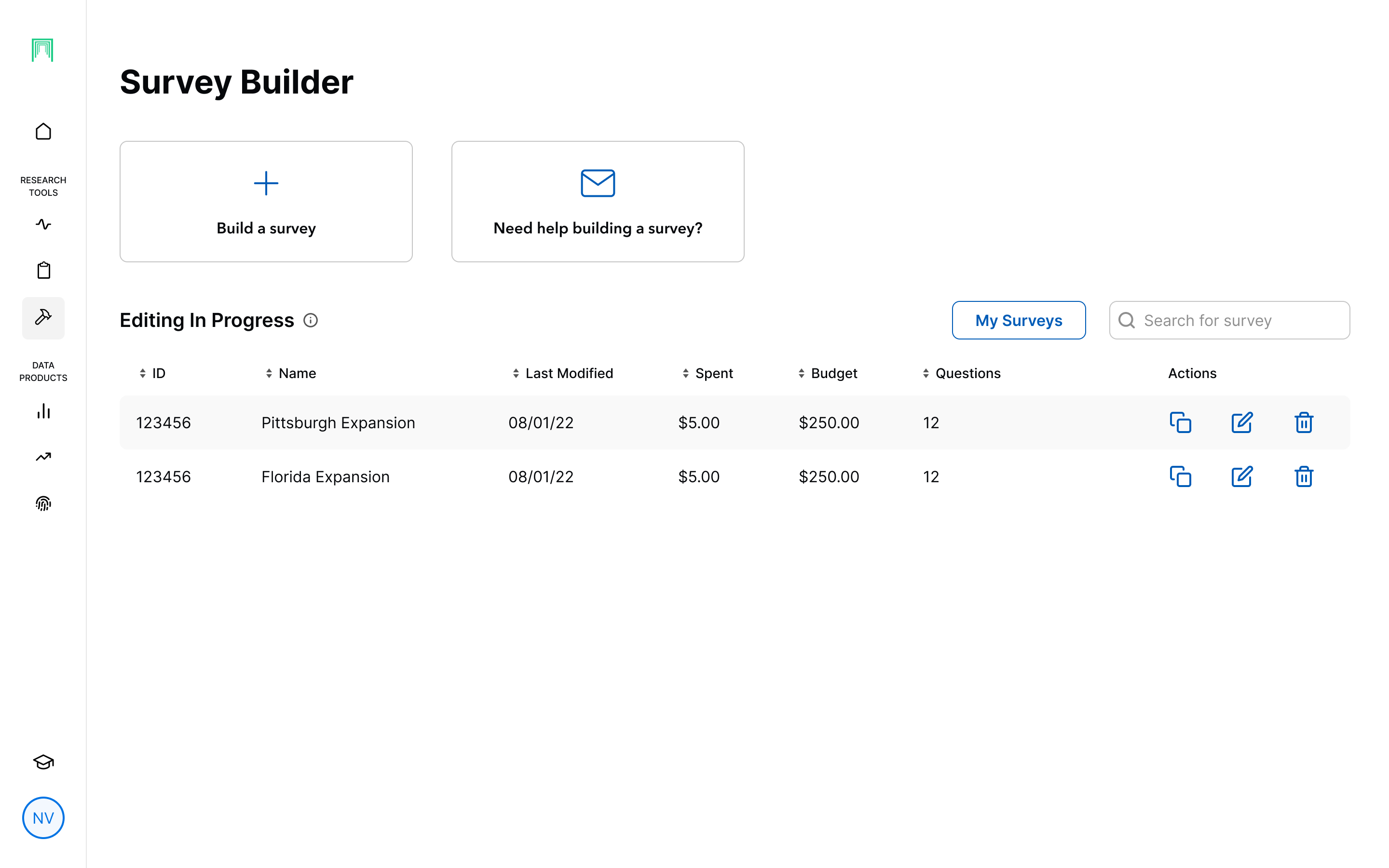This screenshot has width=1389, height=868.
Task: Open Need help building a survey card
Action: [598, 202]
